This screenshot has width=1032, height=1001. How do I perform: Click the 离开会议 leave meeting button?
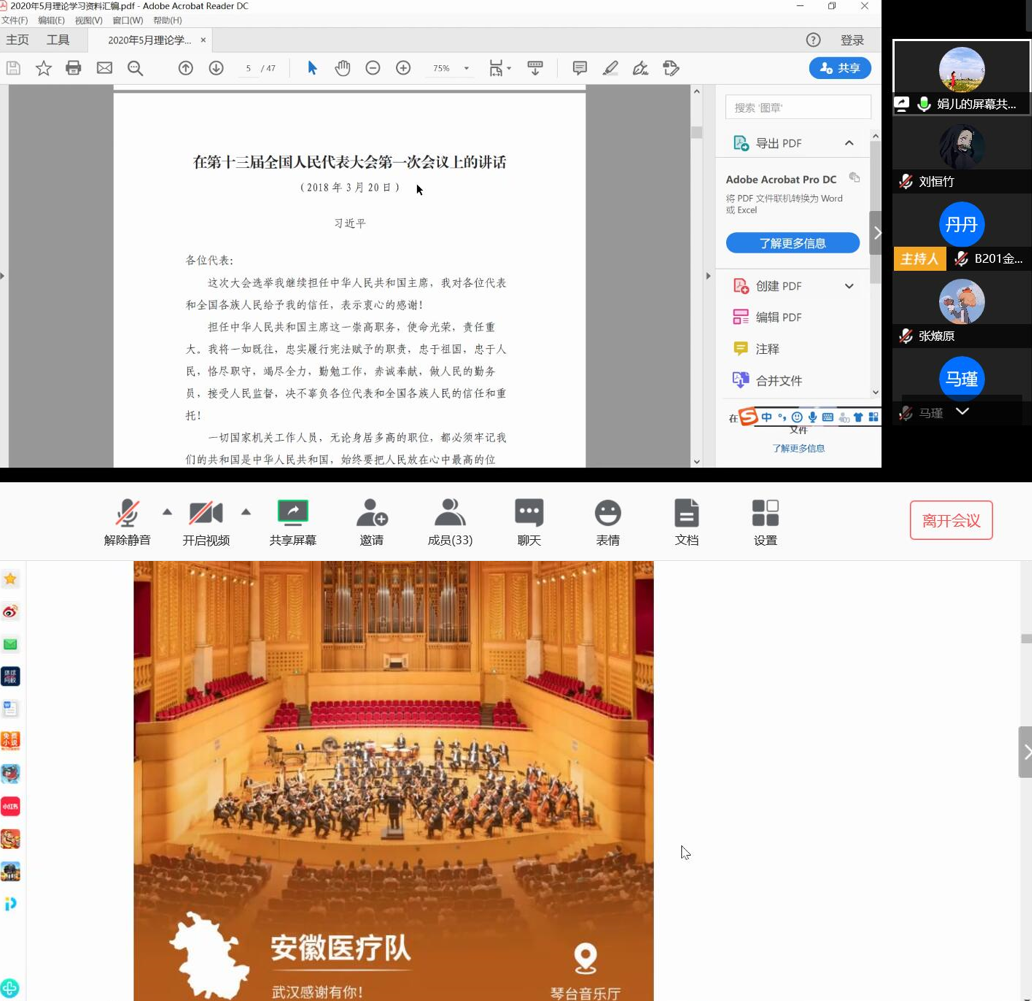coord(950,521)
